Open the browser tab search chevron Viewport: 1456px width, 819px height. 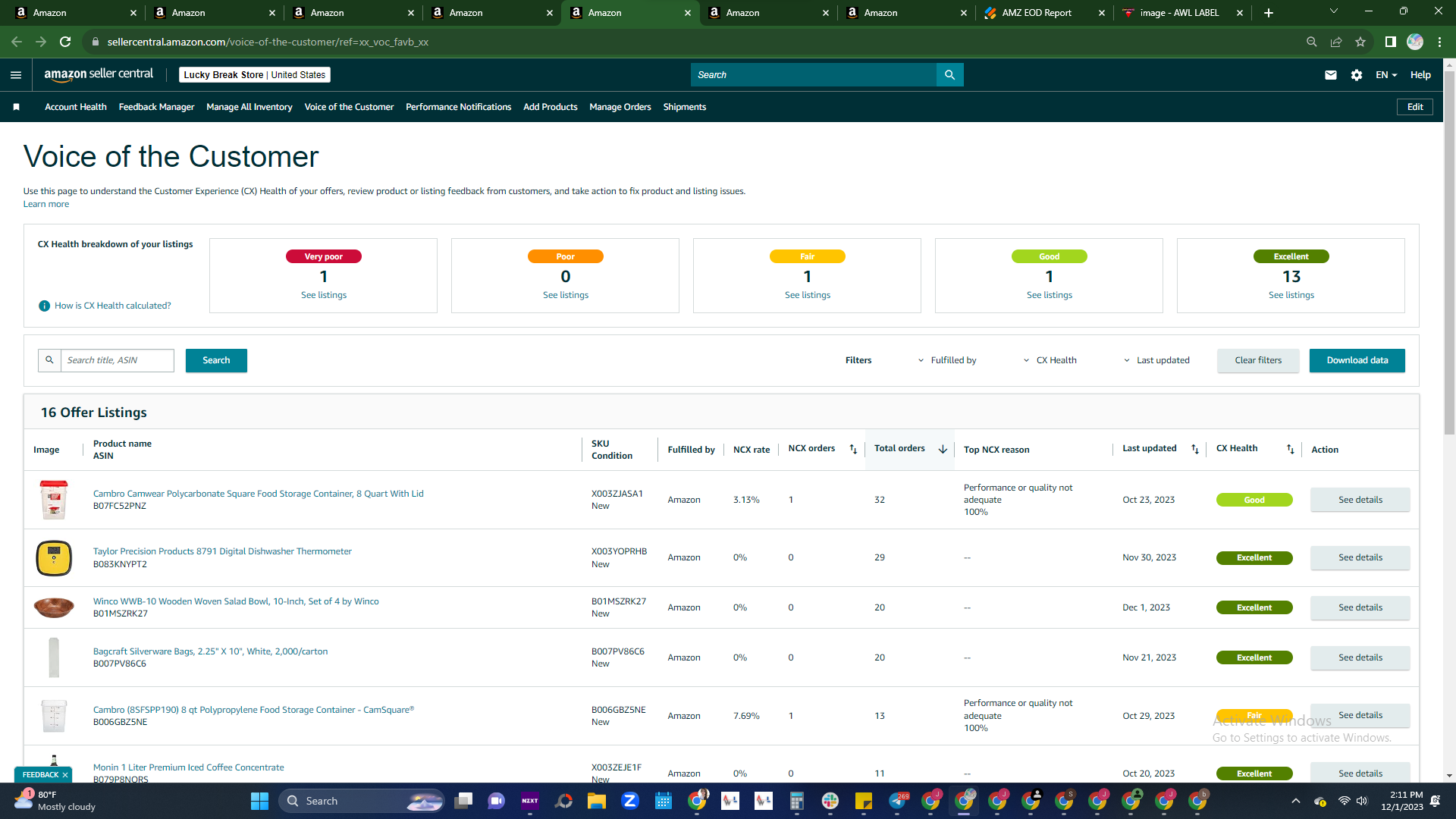coord(1334,11)
